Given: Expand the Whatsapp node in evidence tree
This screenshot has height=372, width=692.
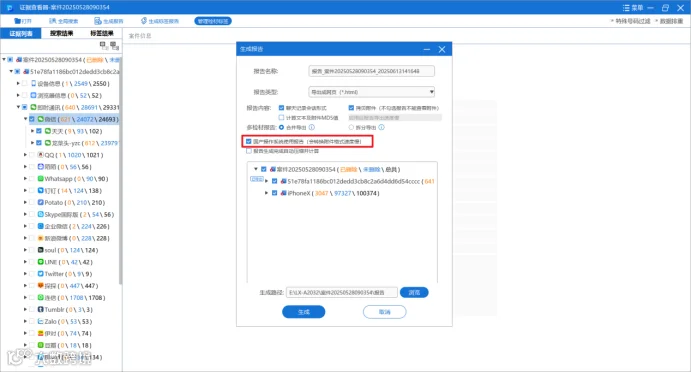Looking at the screenshot, I should pyautogui.click(x=25, y=179).
